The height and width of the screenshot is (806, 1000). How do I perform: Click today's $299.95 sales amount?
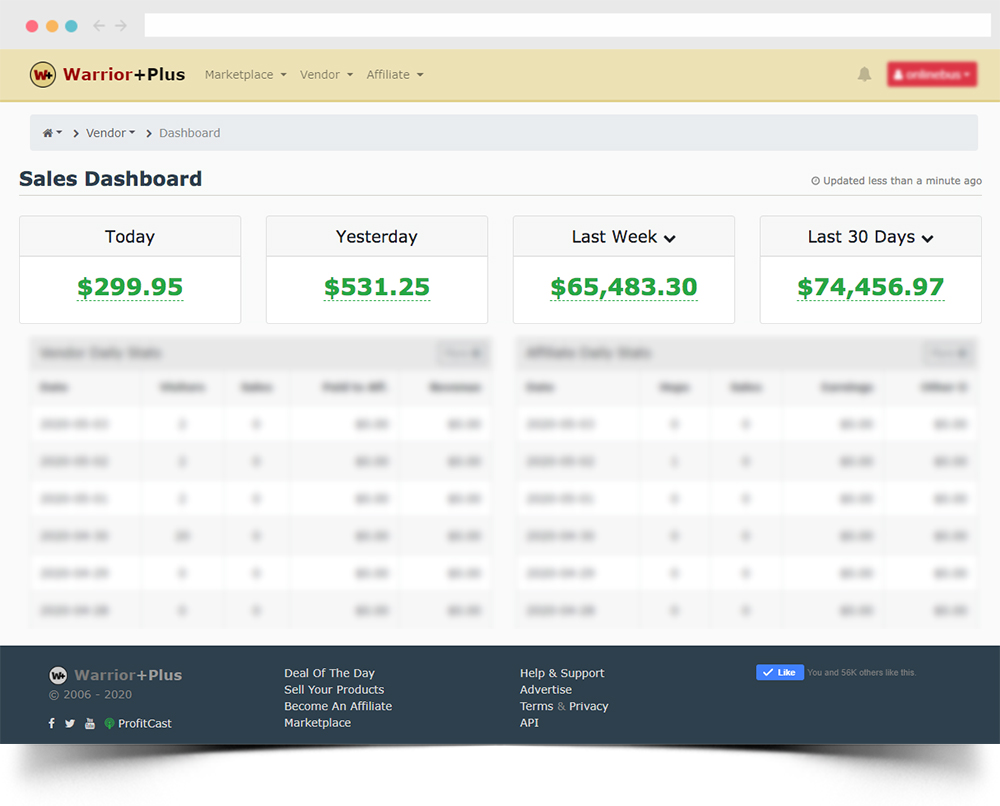tap(130, 287)
